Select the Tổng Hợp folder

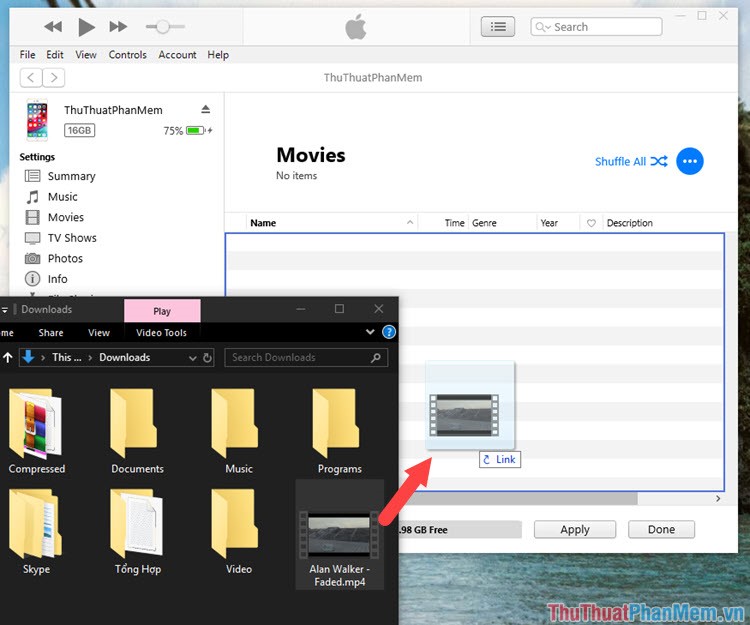(x=137, y=532)
